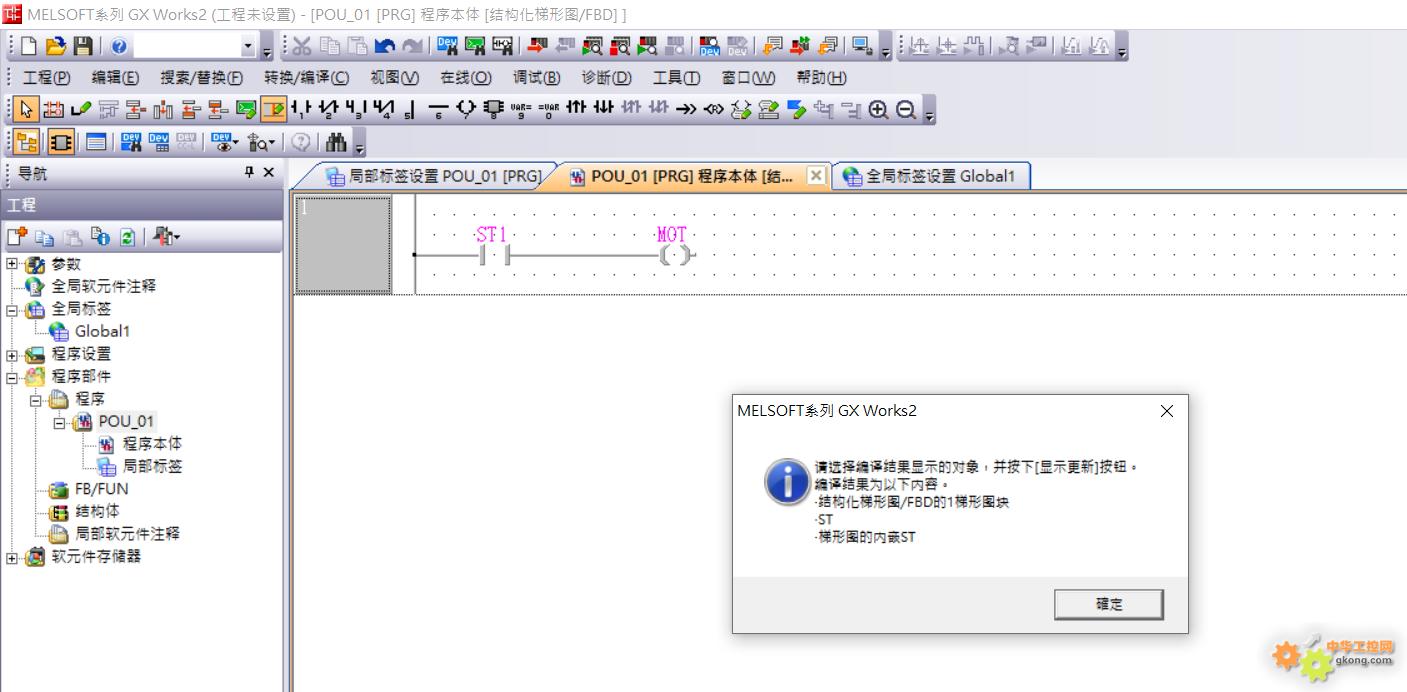Insert a coil element (7)

coord(465,109)
